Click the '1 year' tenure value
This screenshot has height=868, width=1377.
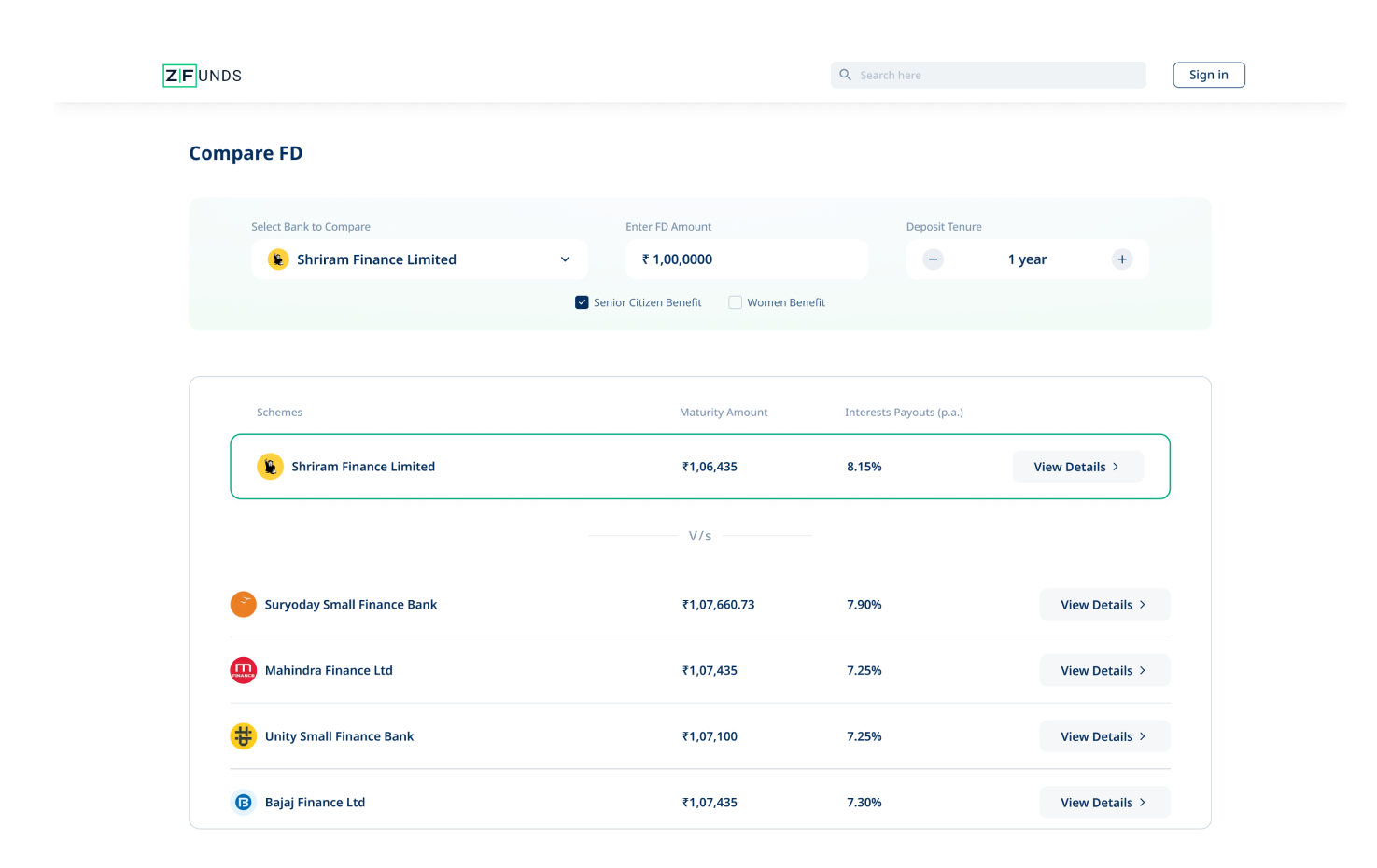pyautogui.click(x=1027, y=259)
